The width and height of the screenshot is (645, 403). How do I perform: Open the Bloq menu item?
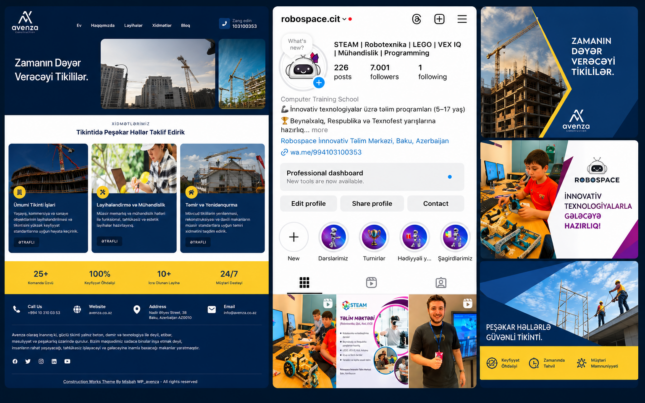pyautogui.click(x=186, y=25)
